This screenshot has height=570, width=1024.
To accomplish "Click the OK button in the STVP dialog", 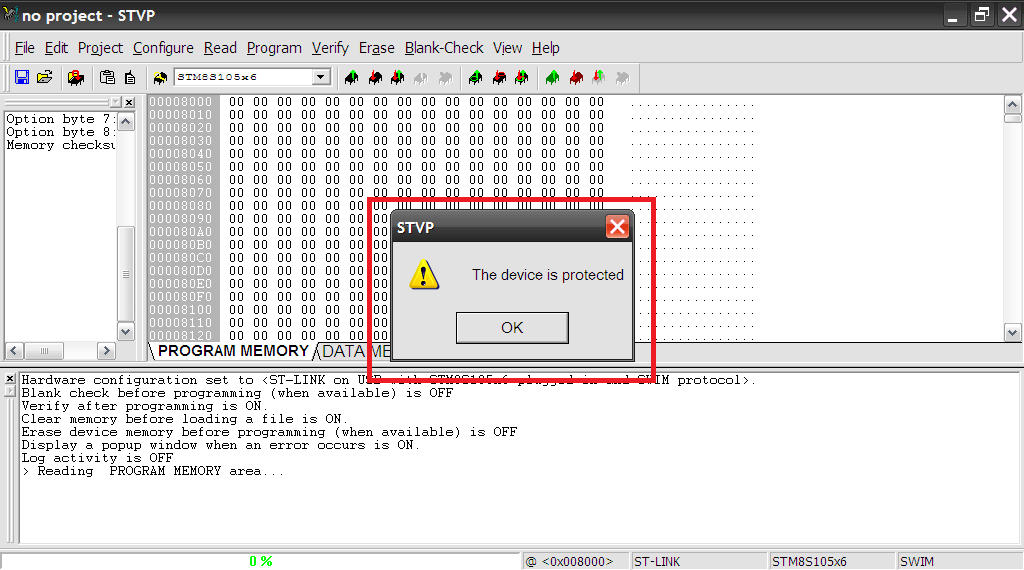I will [x=512, y=327].
